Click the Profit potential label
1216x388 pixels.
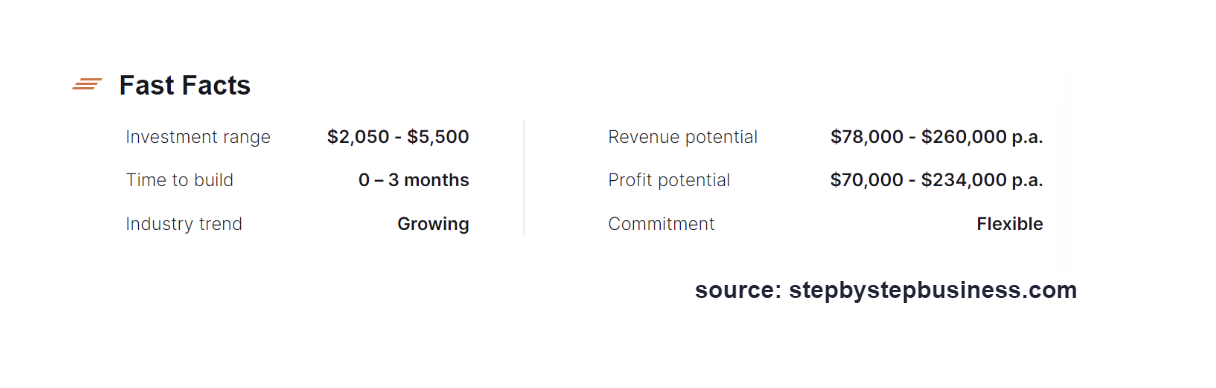(669, 180)
